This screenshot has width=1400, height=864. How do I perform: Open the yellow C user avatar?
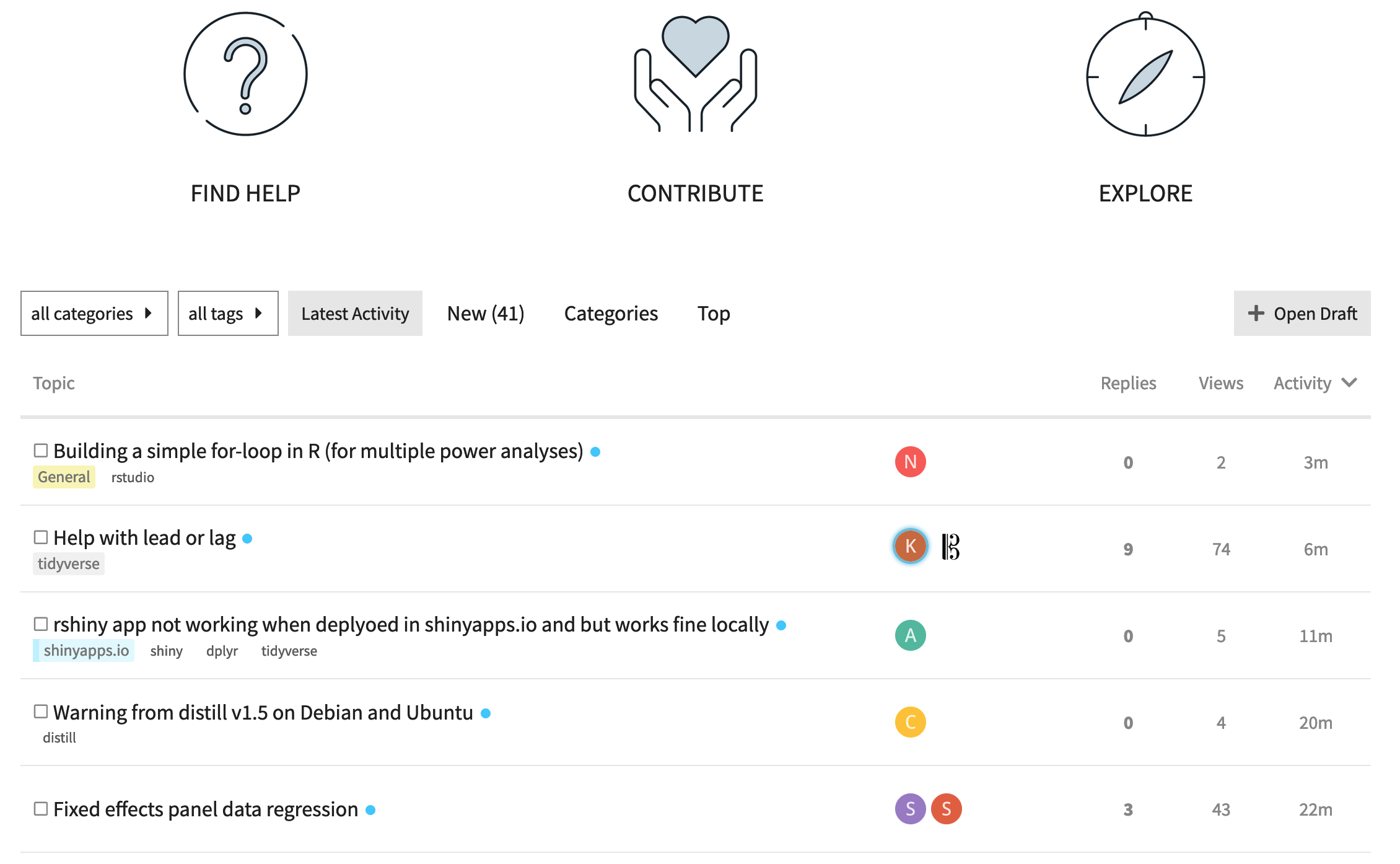point(910,722)
